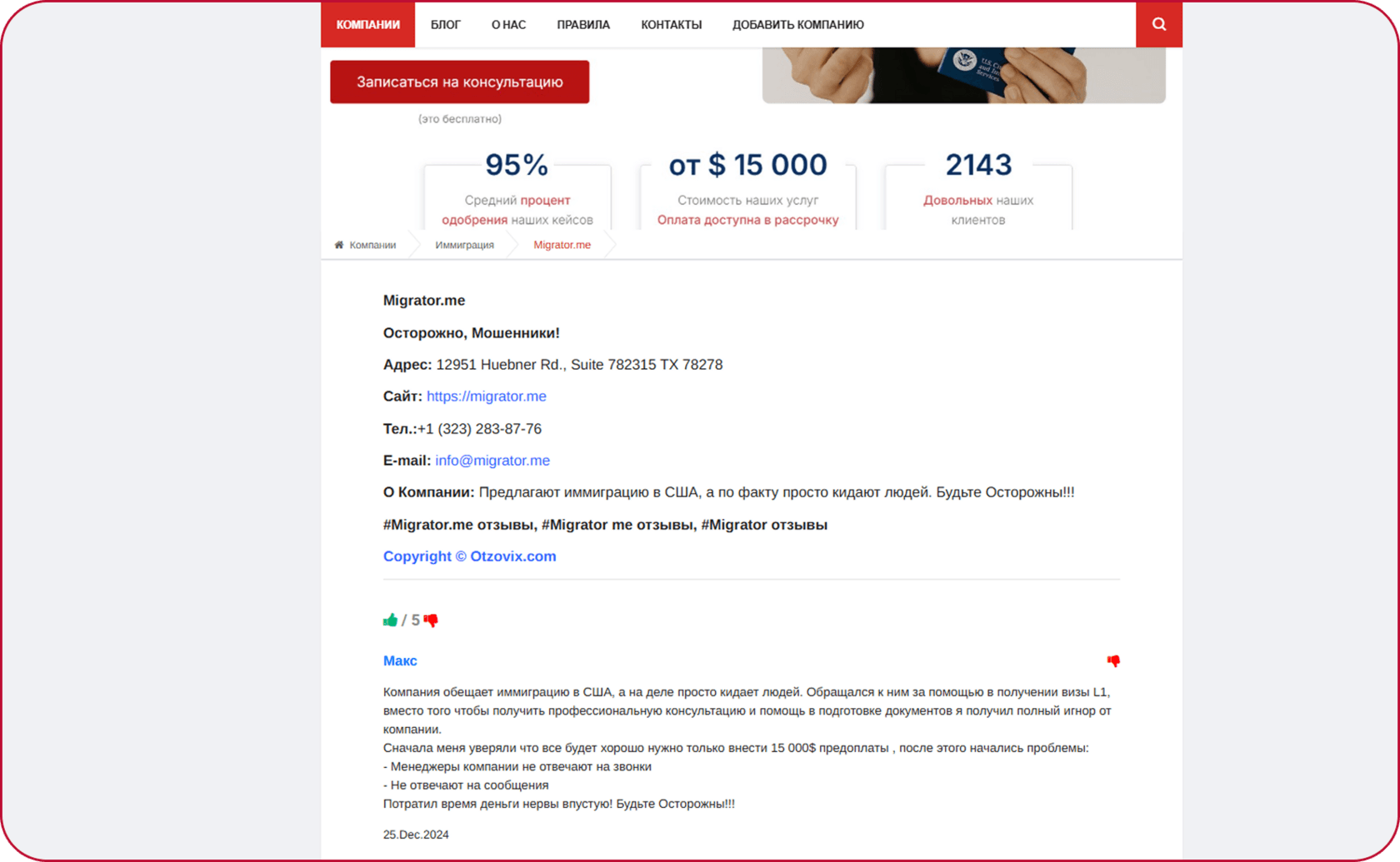Click the home icon in breadcrumb
Screen dimensions: 1400x862
(x=339, y=245)
